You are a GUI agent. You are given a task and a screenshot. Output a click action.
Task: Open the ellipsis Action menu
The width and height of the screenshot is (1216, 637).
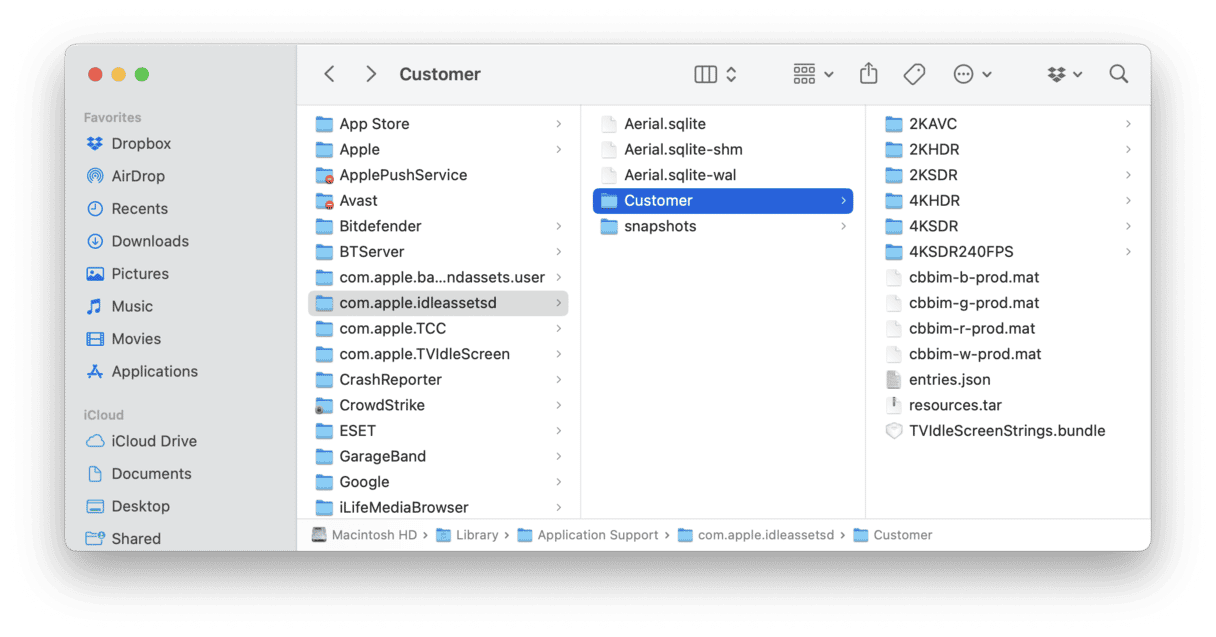(971, 74)
